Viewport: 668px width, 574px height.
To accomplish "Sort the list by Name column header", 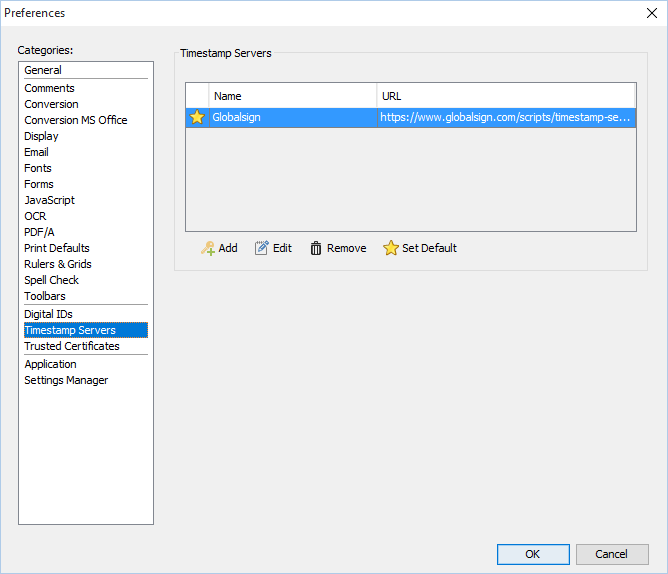I will pyautogui.click(x=292, y=96).
